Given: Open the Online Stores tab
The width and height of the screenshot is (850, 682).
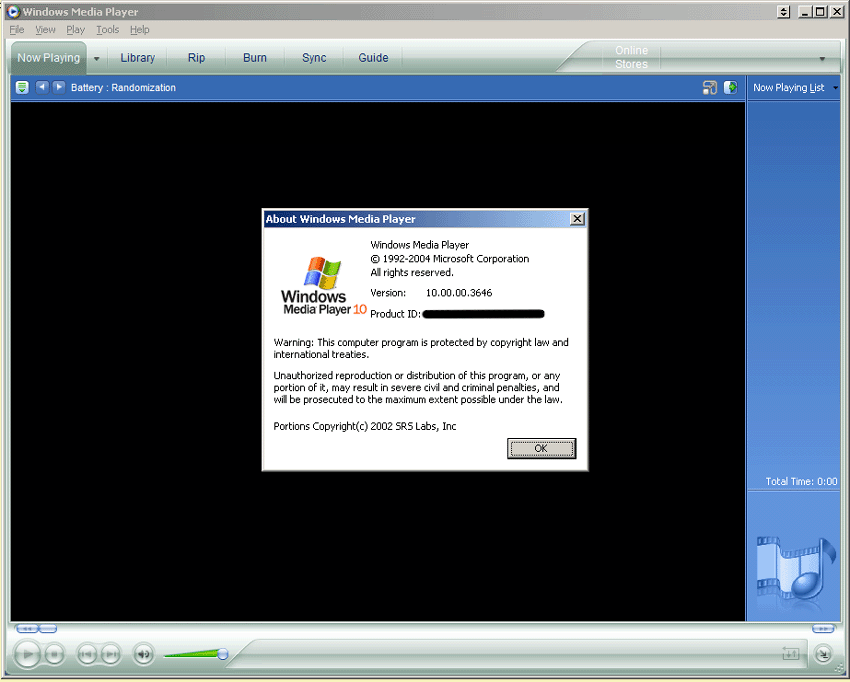Looking at the screenshot, I should click(631, 57).
